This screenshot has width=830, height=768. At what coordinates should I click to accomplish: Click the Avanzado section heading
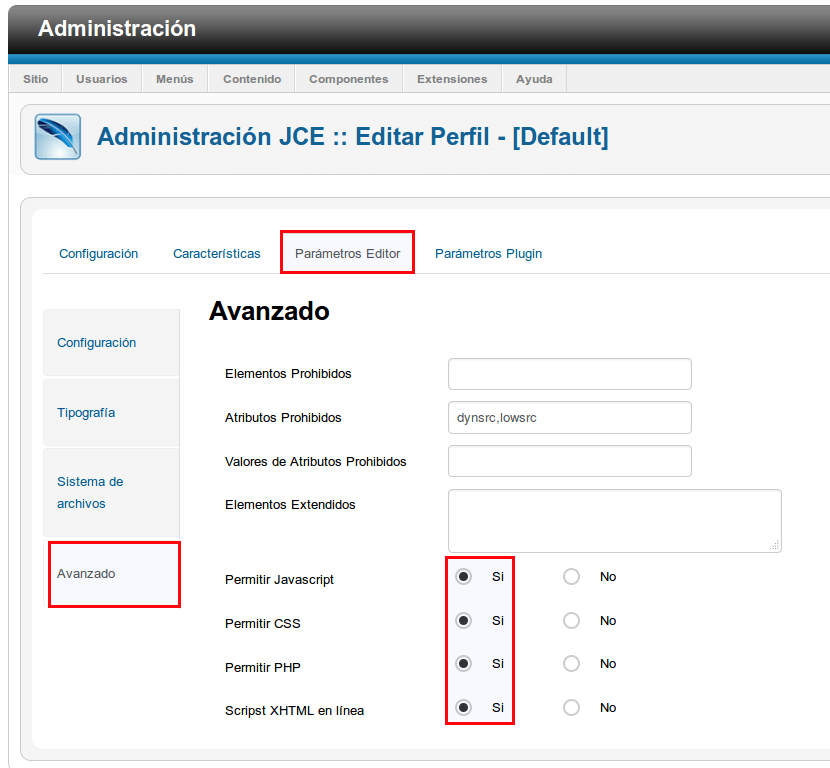269,311
